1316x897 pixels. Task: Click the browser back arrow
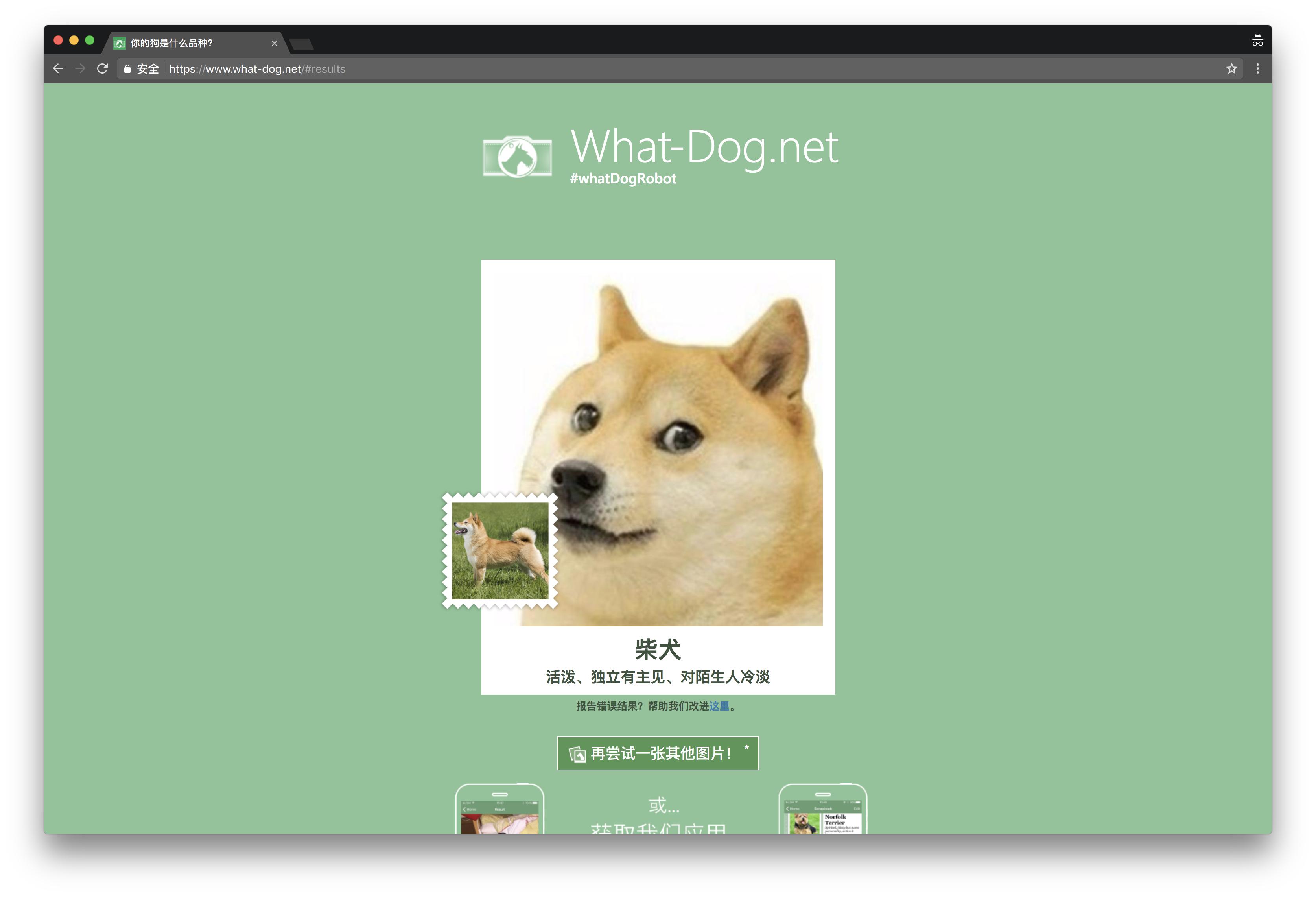(x=58, y=68)
